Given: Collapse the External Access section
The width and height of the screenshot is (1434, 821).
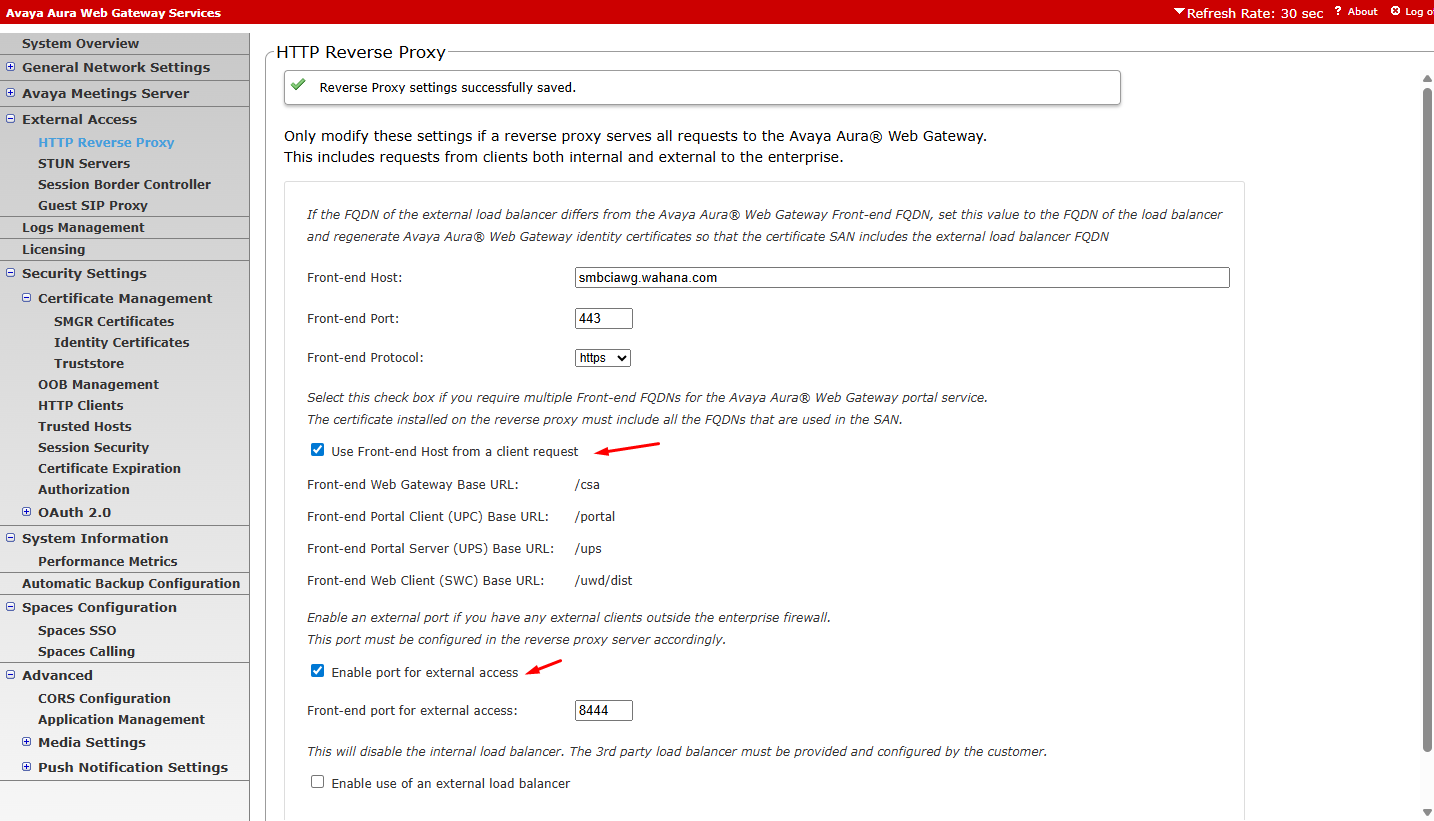Looking at the screenshot, I should (x=11, y=120).
